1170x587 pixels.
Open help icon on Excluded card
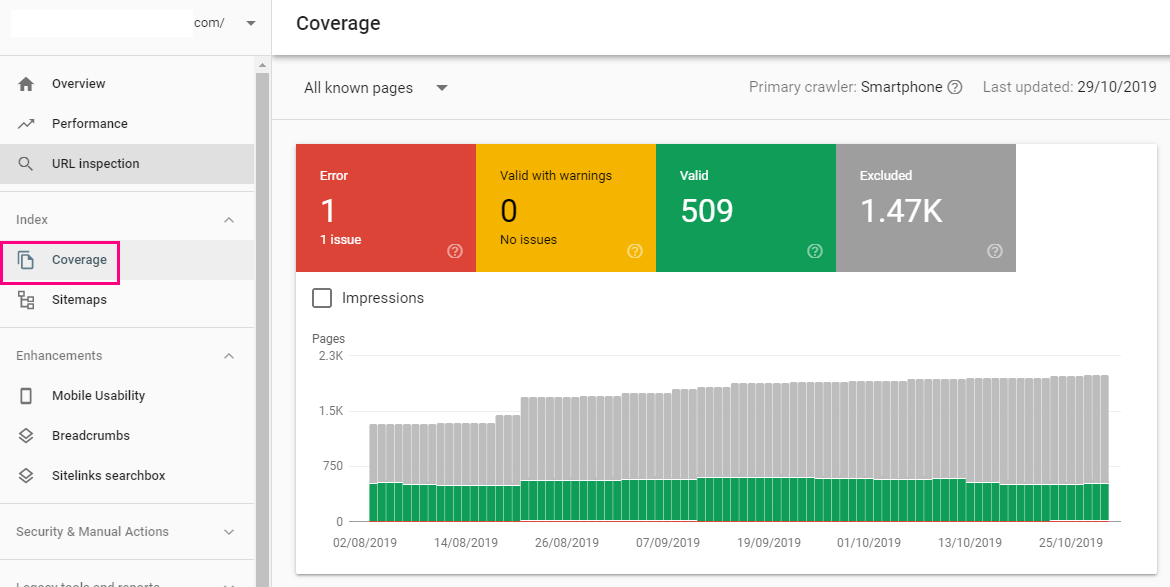tap(995, 251)
